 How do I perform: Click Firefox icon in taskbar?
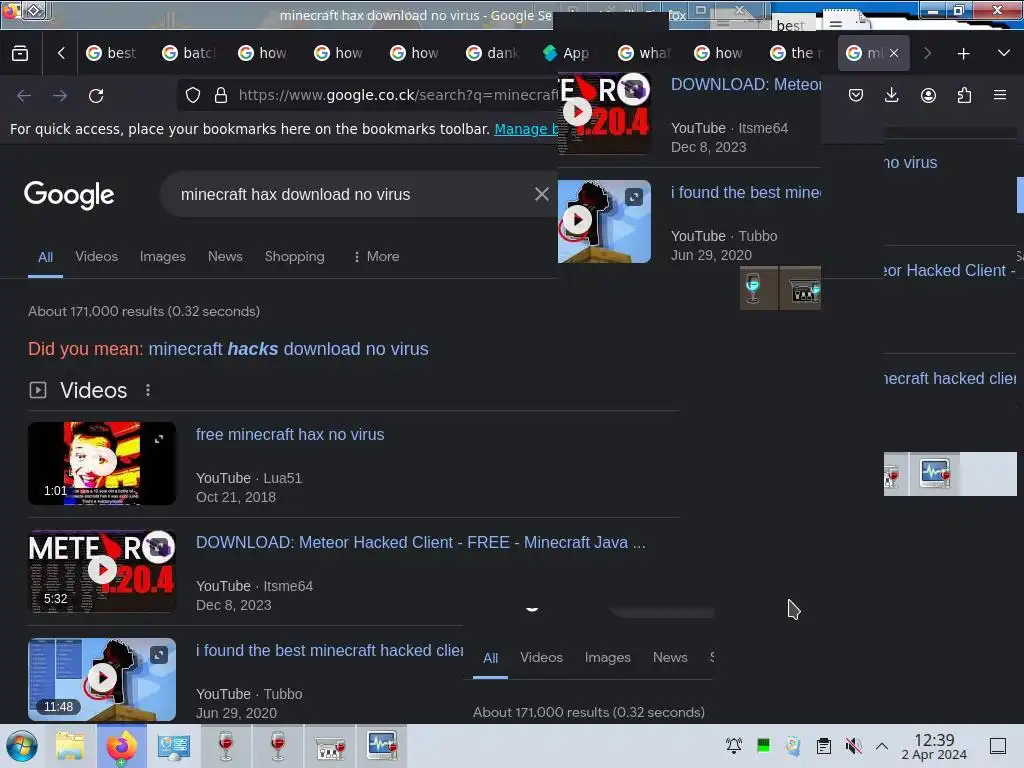121,746
